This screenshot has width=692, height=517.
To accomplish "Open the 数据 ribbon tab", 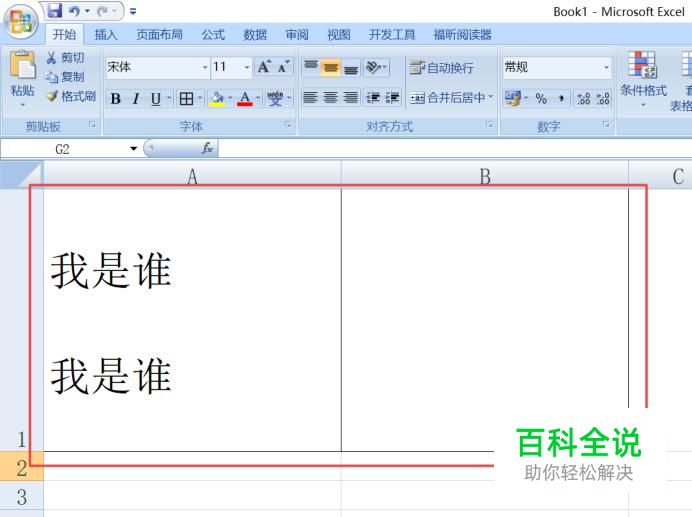I will [255, 34].
